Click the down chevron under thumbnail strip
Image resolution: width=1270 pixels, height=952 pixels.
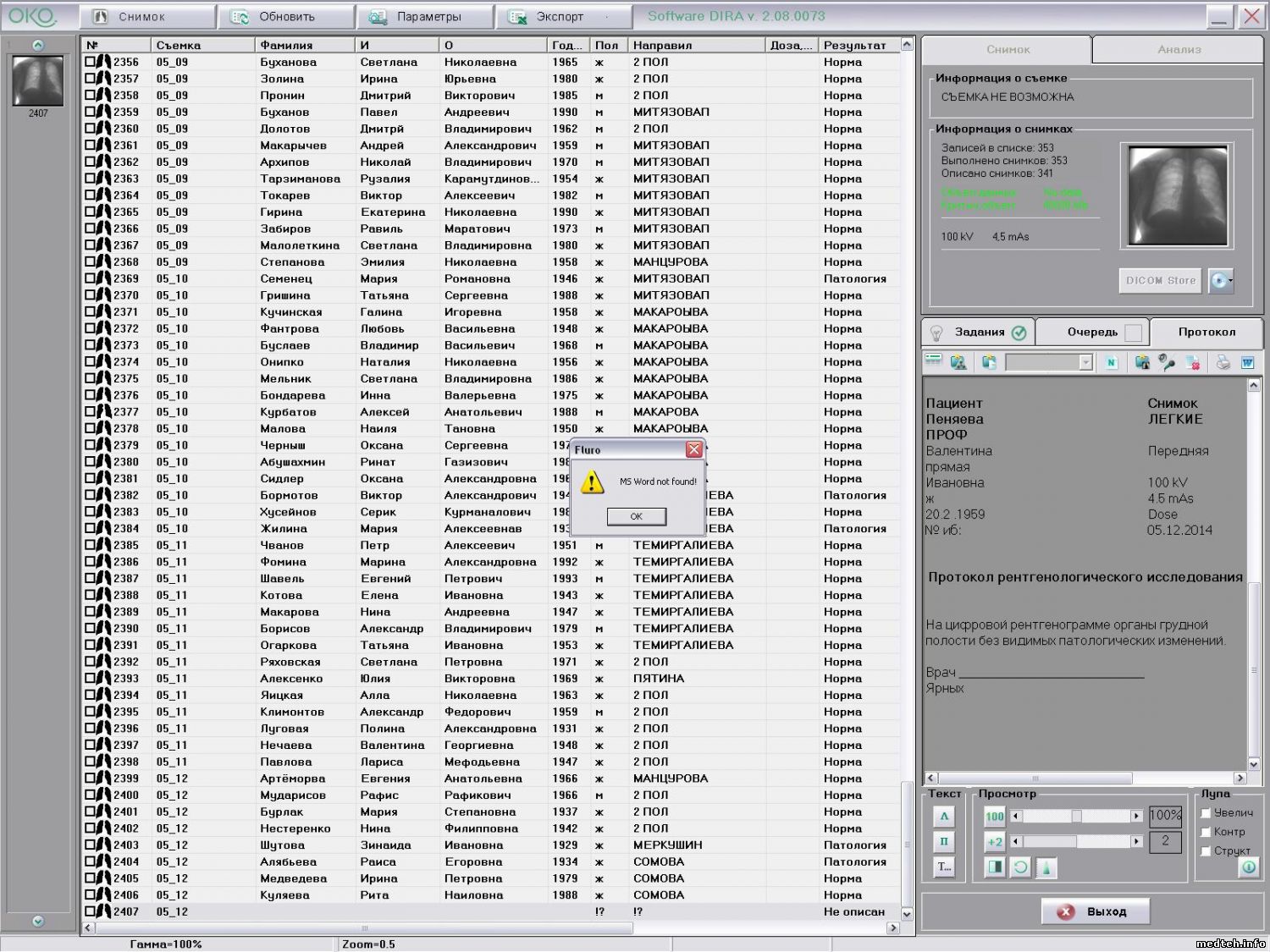[37, 922]
